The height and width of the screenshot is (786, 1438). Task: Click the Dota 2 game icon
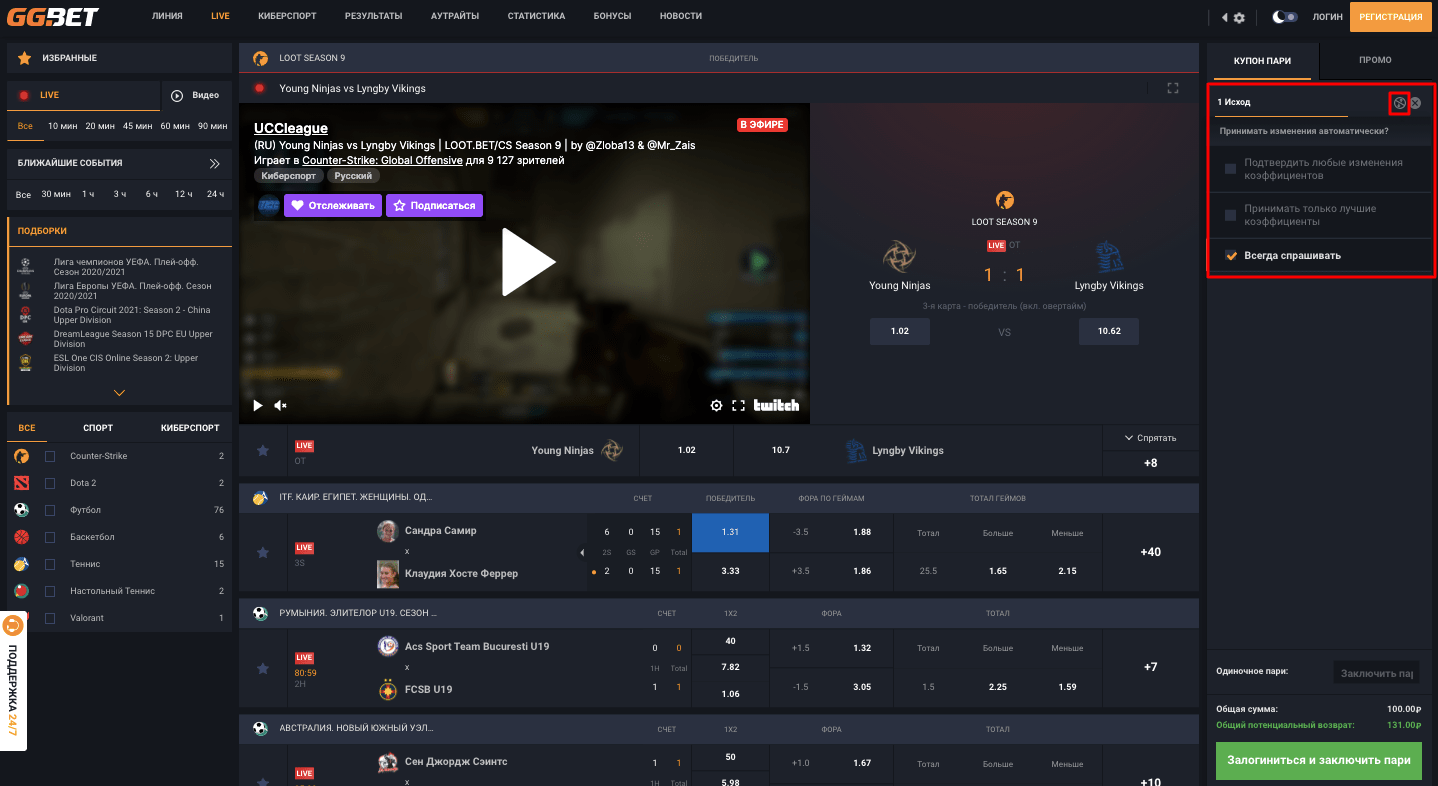(22, 483)
